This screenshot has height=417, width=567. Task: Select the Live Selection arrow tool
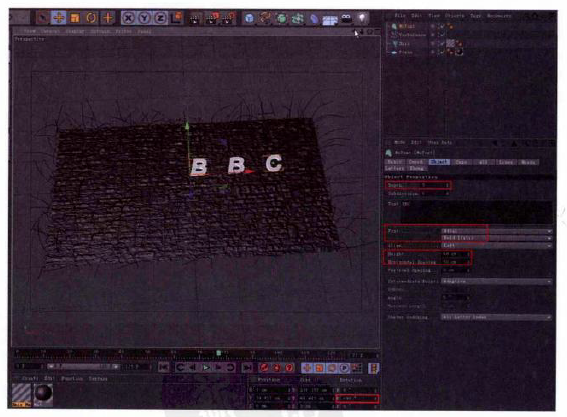click(x=43, y=18)
